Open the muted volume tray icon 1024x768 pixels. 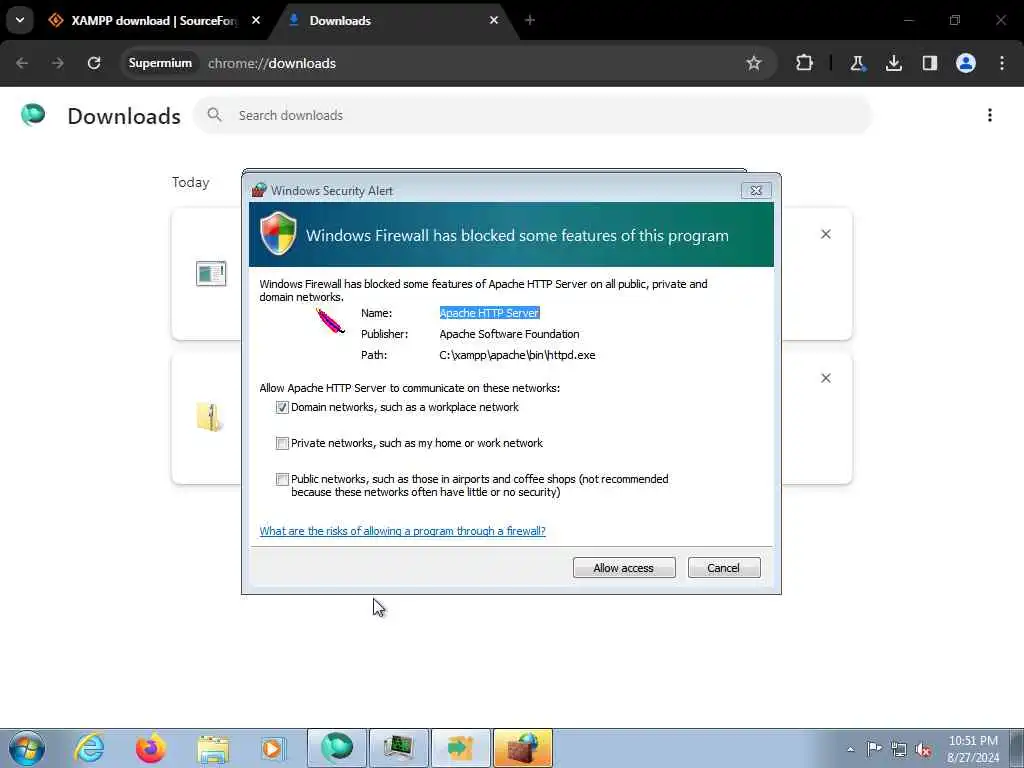(923, 749)
